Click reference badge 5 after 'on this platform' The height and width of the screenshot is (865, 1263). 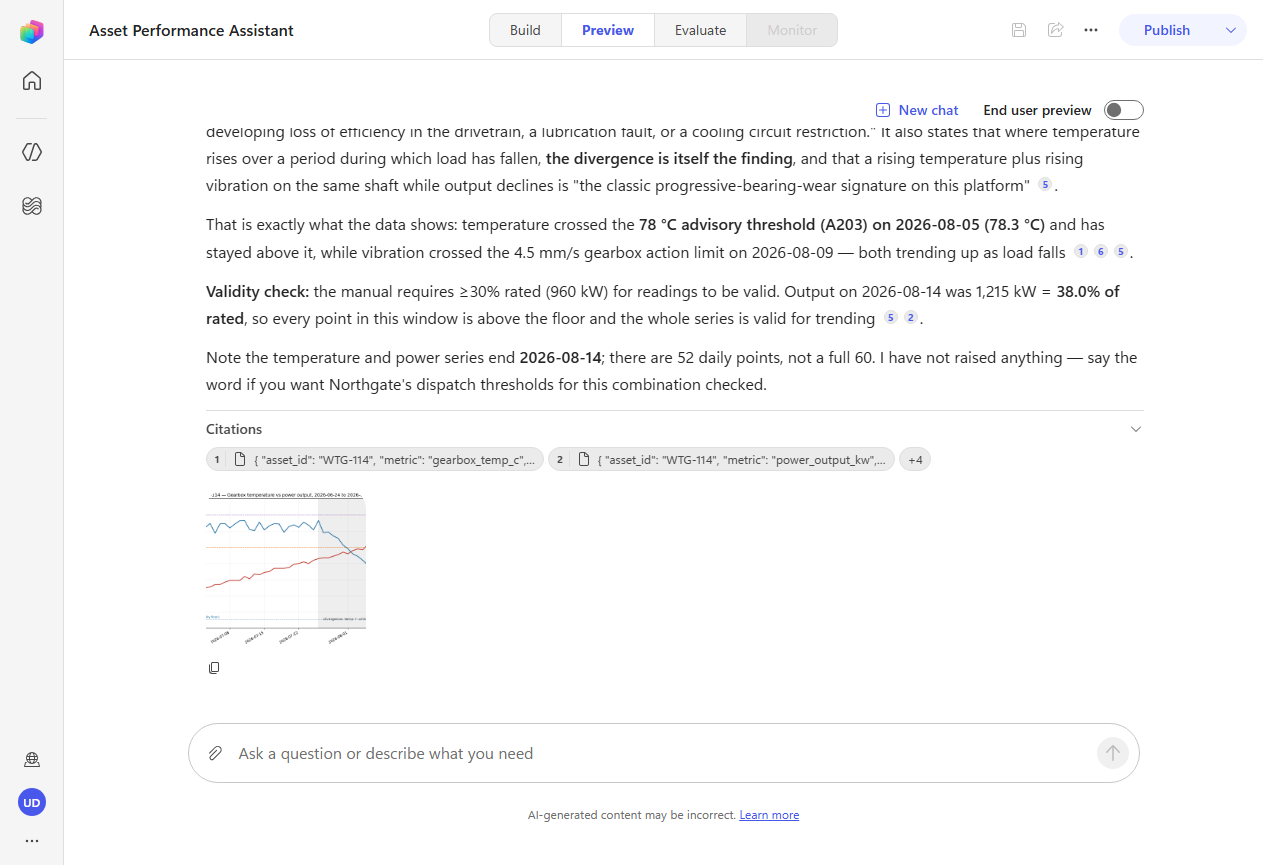pyautogui.click(x=1045, y=185)
